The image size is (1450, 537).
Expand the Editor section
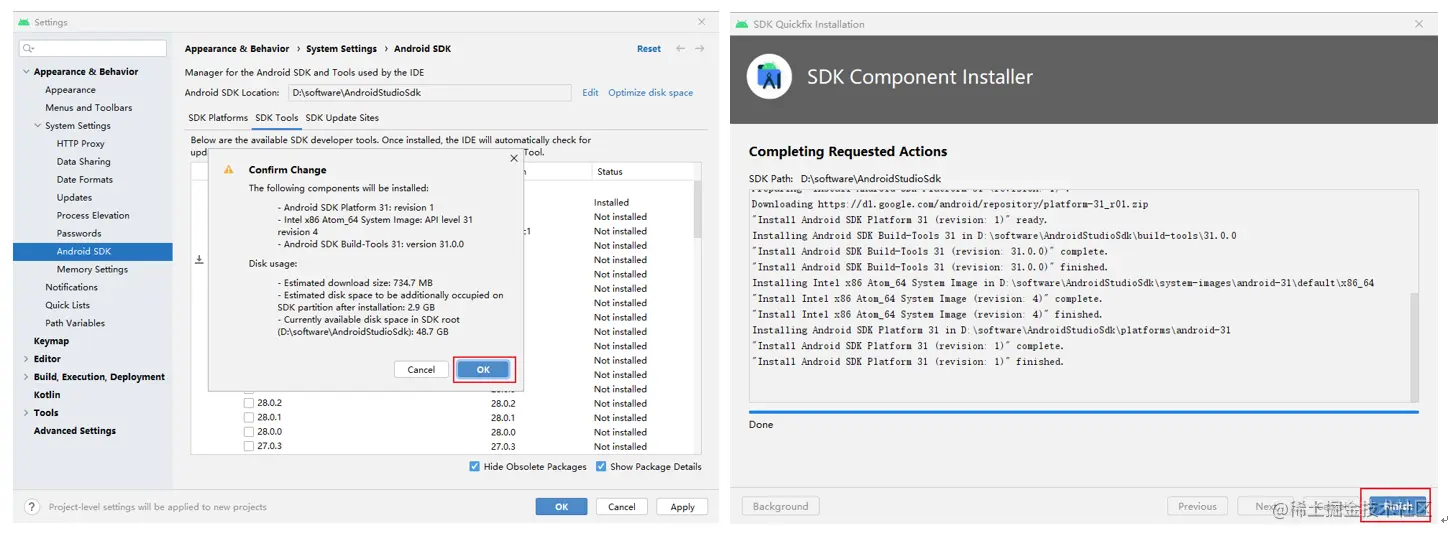[x=25, y=359]
